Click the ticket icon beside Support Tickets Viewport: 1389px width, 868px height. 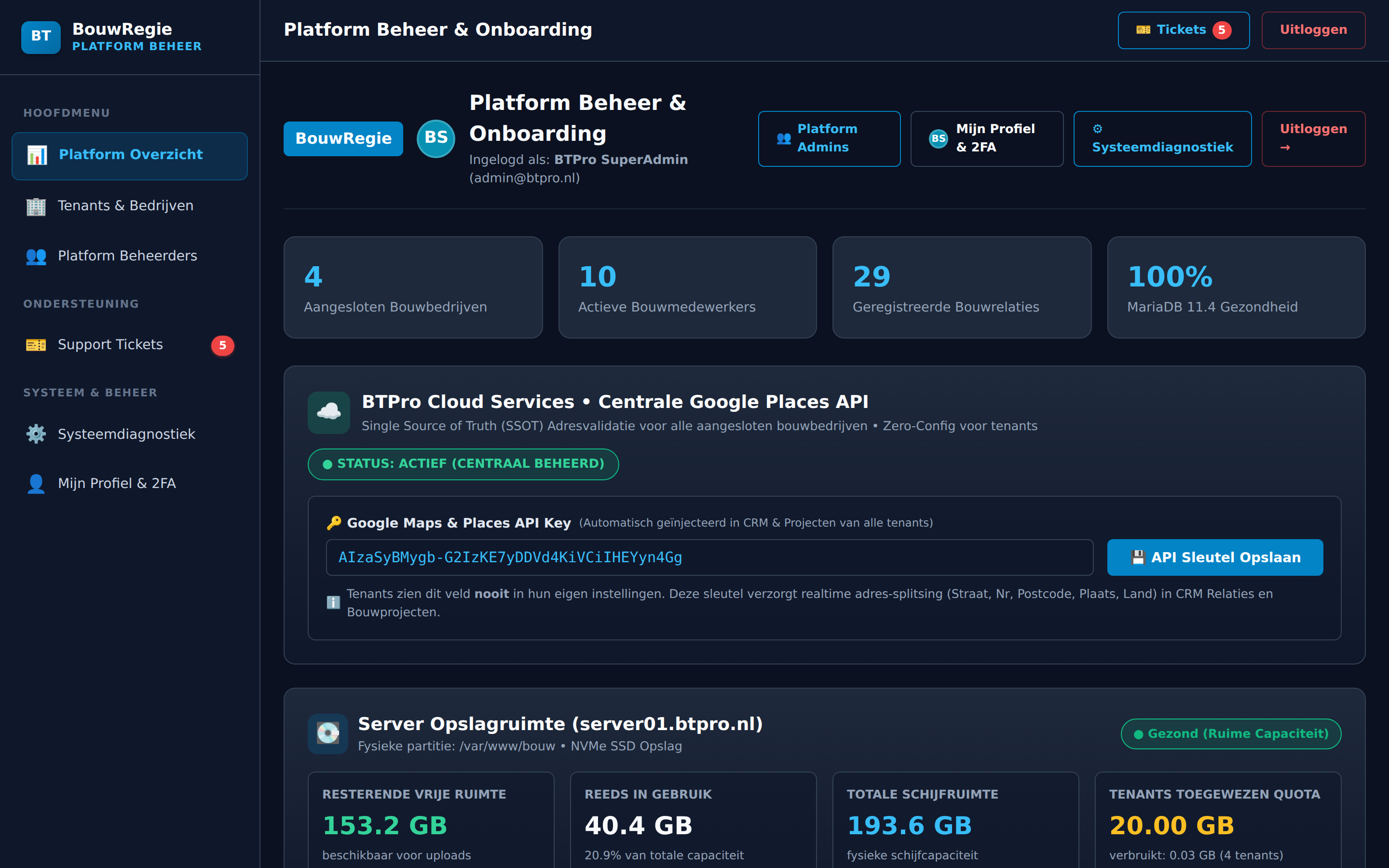pyautogui.click(x=36, y=345)
